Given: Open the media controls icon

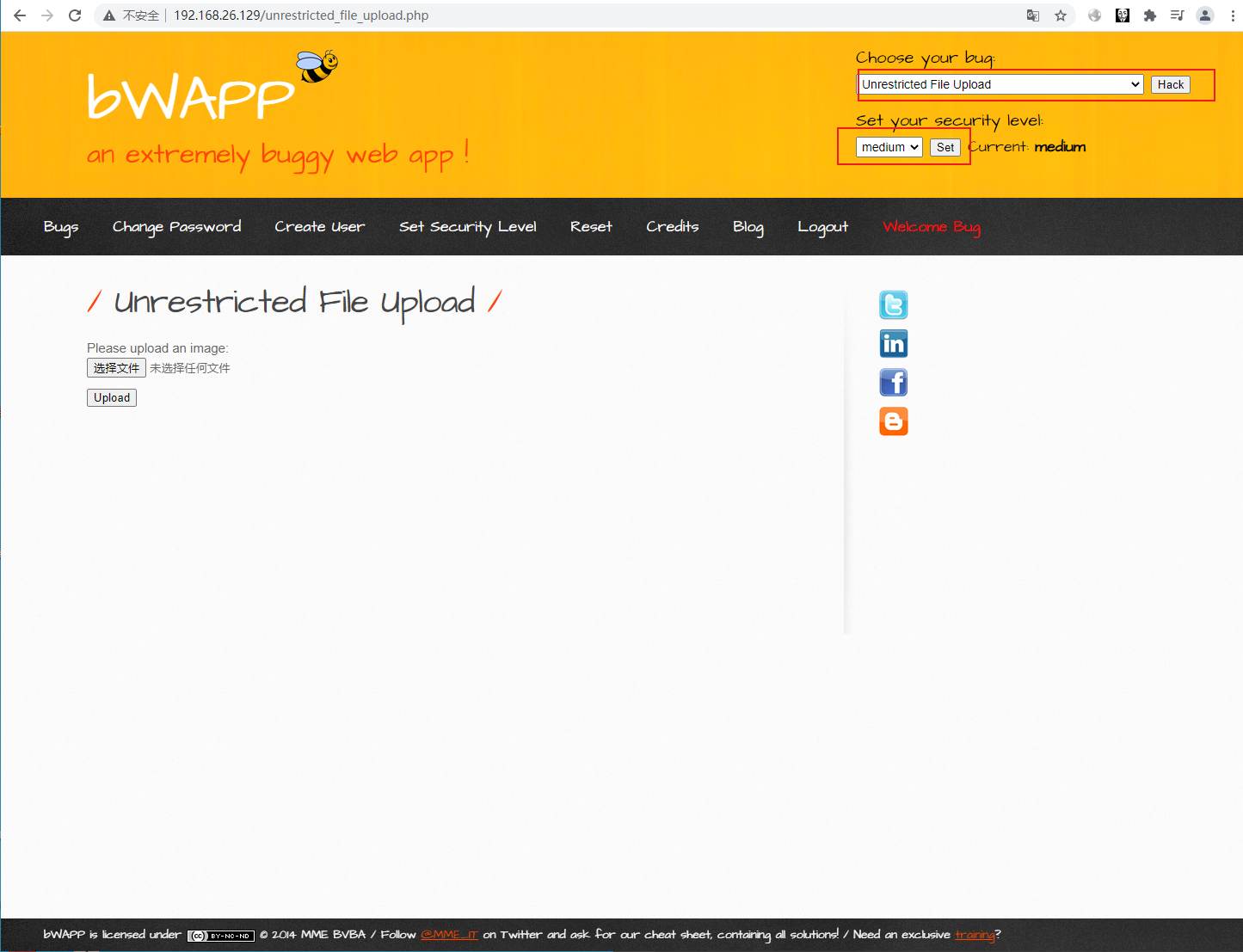Looking at the screenshot, I should [x=1178, y=15].
